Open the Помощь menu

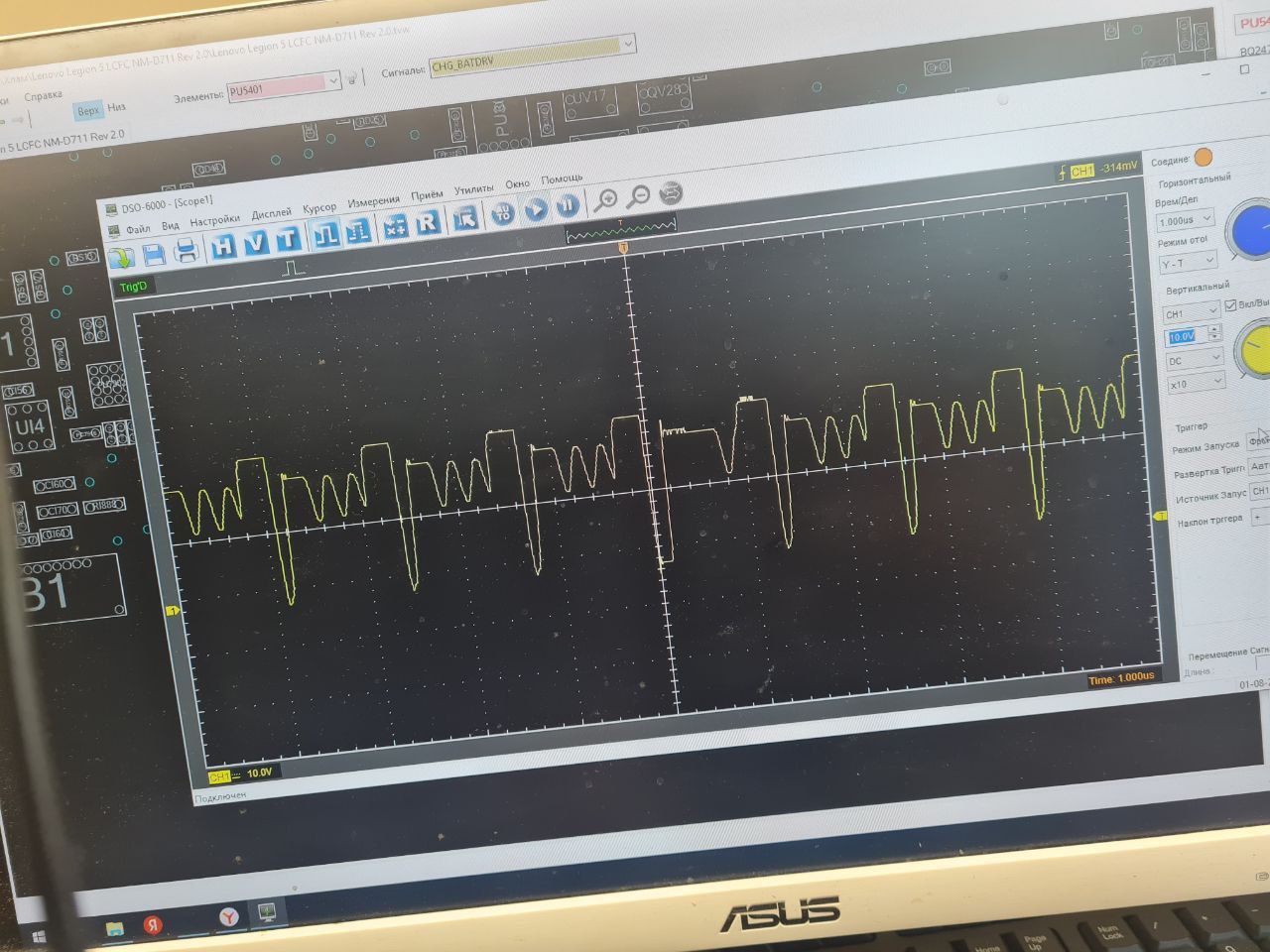562,179
